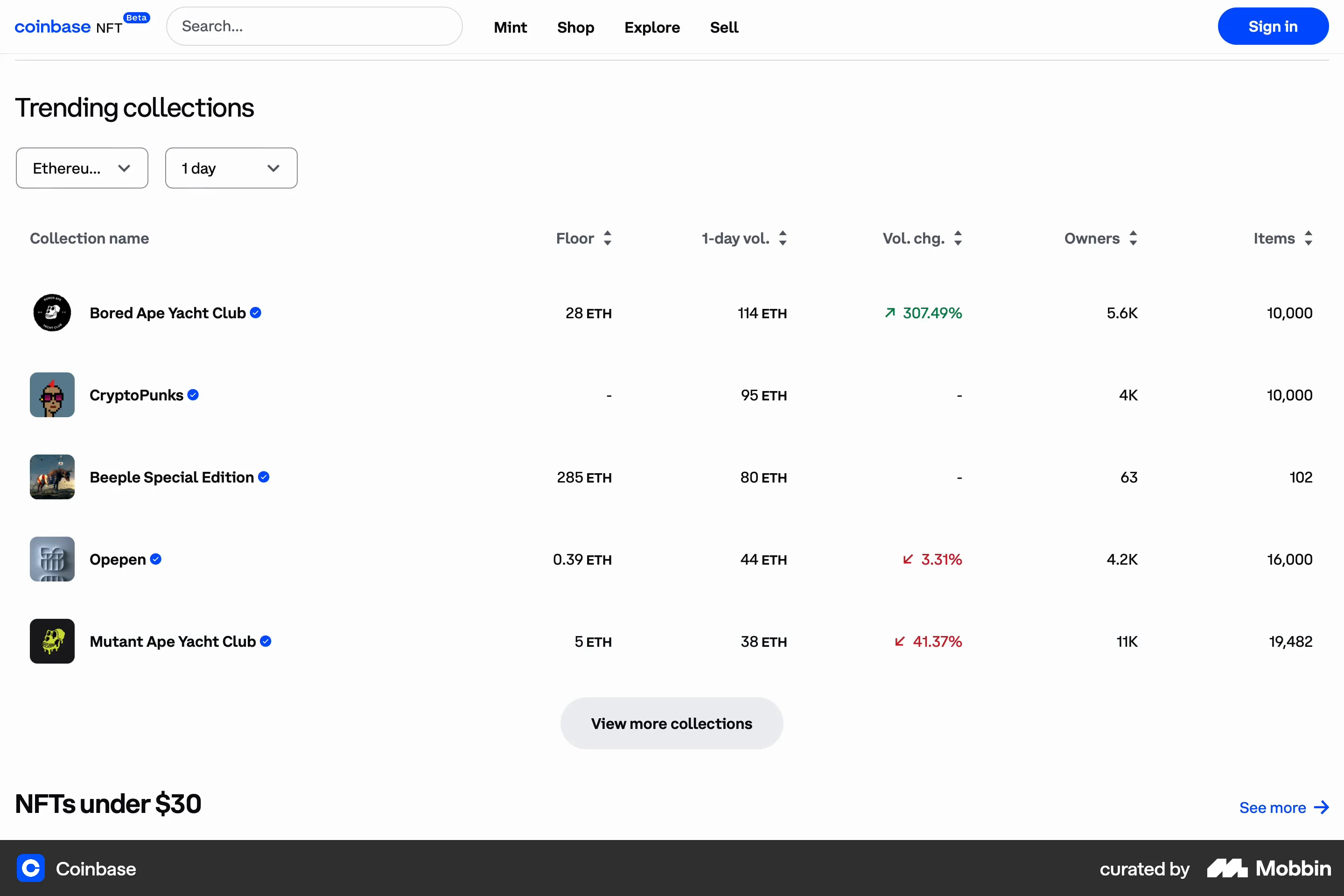Viewport: 1344px width, 896px height.
Task: Click the NFTs under $30 heading
Action: coord(108,804)
